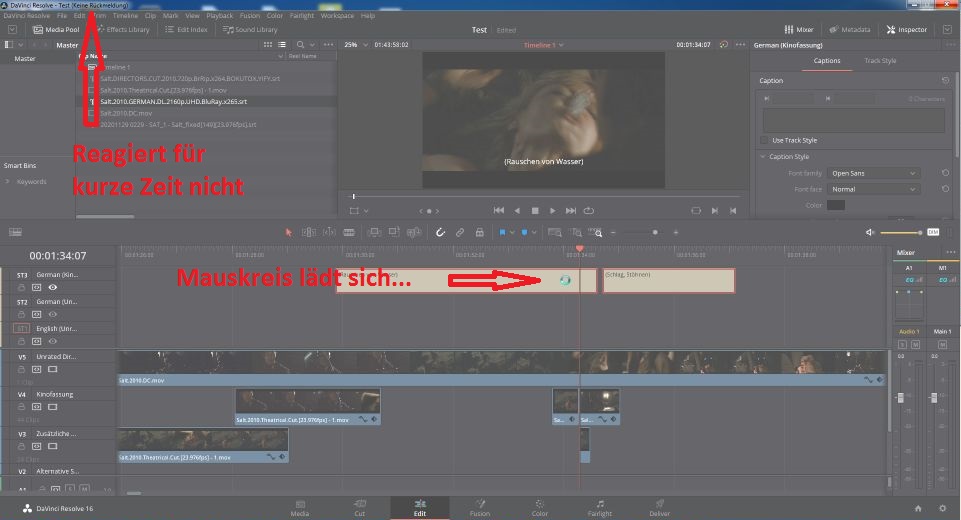
Task: Open the Playback menu
Action: tap(219, 15)
